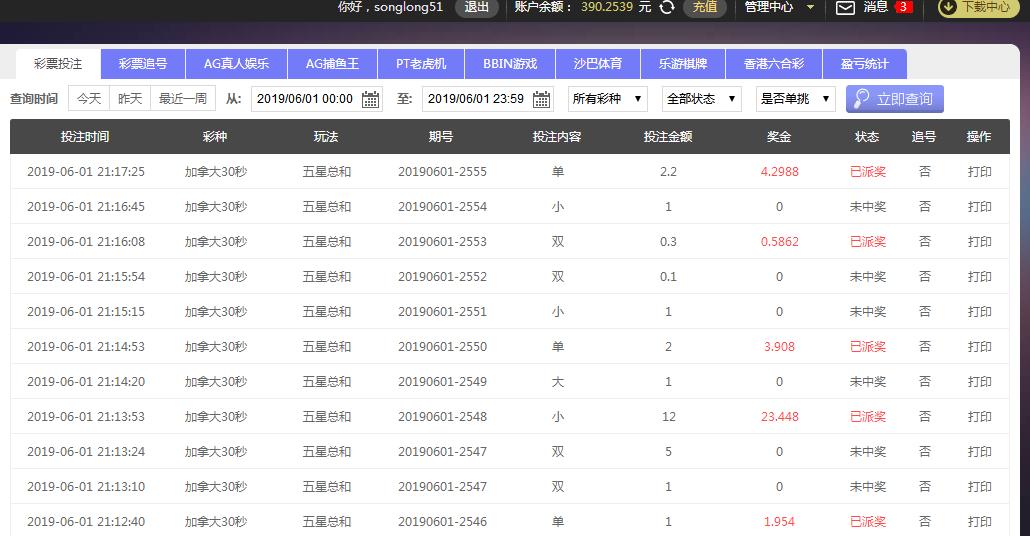The image size is (1030, 536).
Task: Open the 乐游棋牌 tab
Action: point(683,64)
